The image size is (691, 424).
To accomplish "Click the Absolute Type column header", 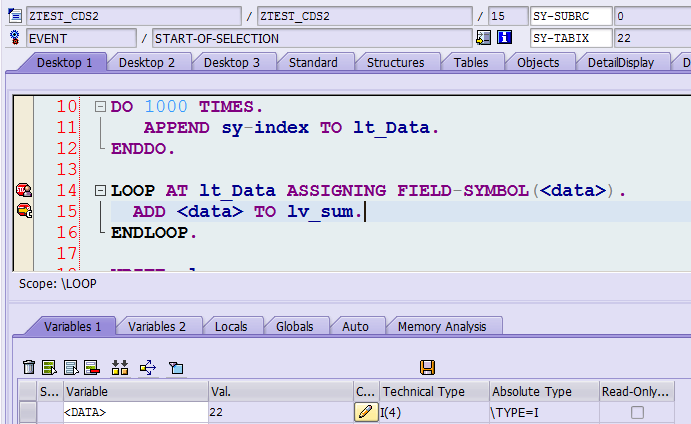I will (544, 391).
